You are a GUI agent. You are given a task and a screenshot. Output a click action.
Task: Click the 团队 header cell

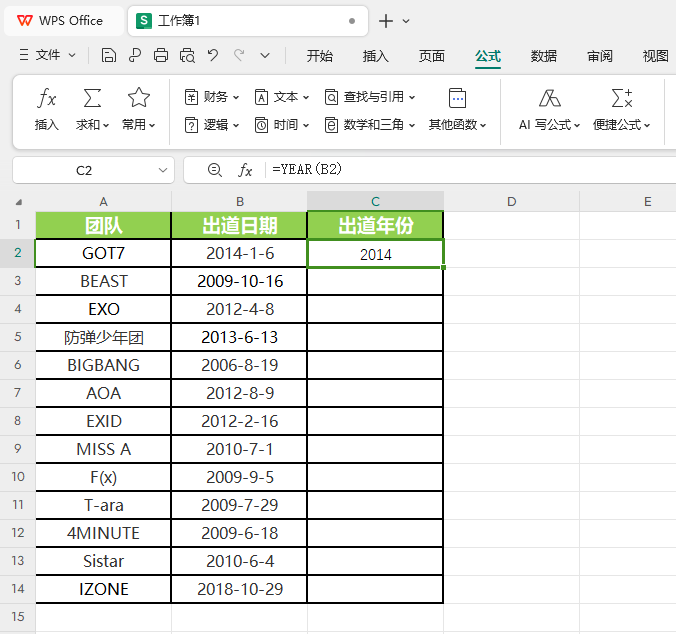pyautogui.click(x=103, y=225)
